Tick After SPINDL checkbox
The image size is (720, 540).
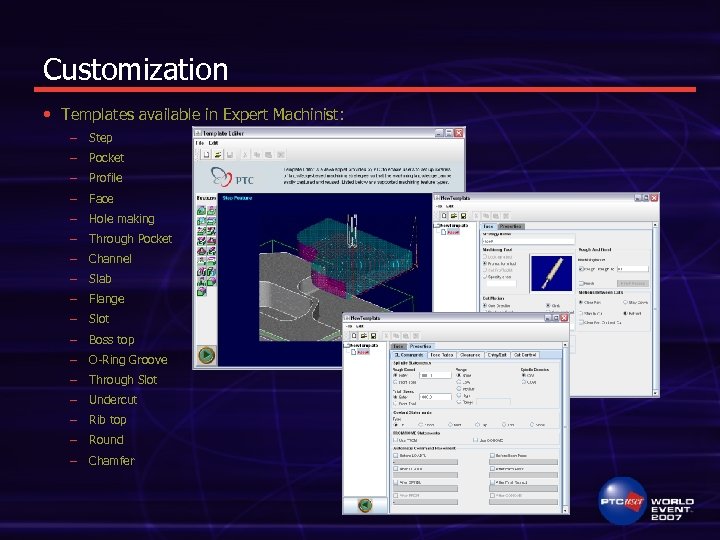point(396,483)
